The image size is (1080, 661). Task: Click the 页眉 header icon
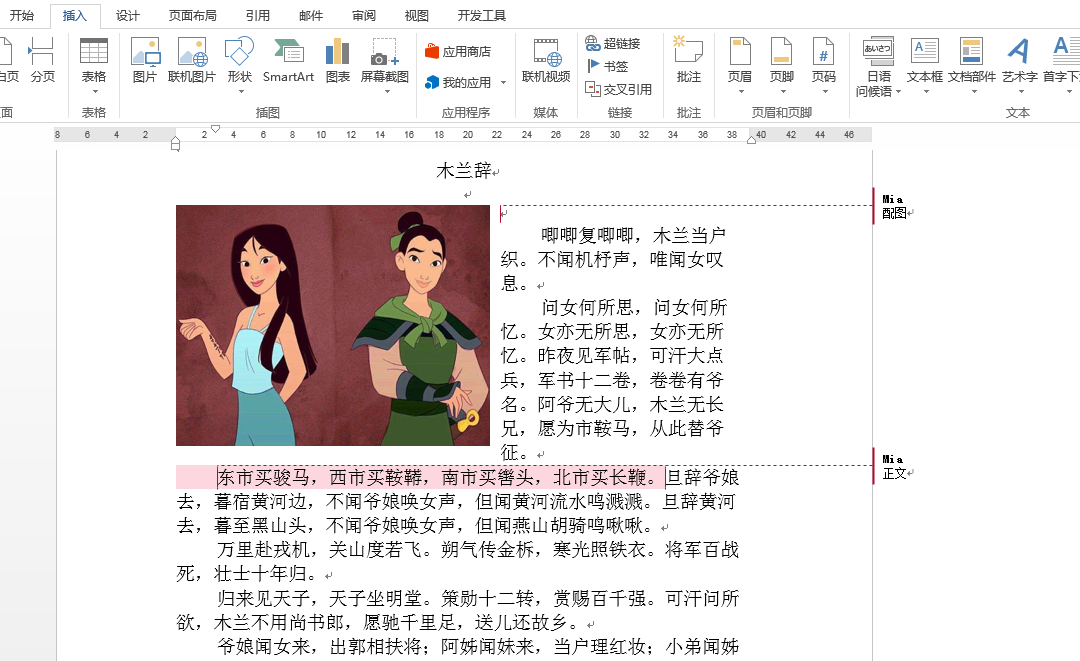point(740,51)
